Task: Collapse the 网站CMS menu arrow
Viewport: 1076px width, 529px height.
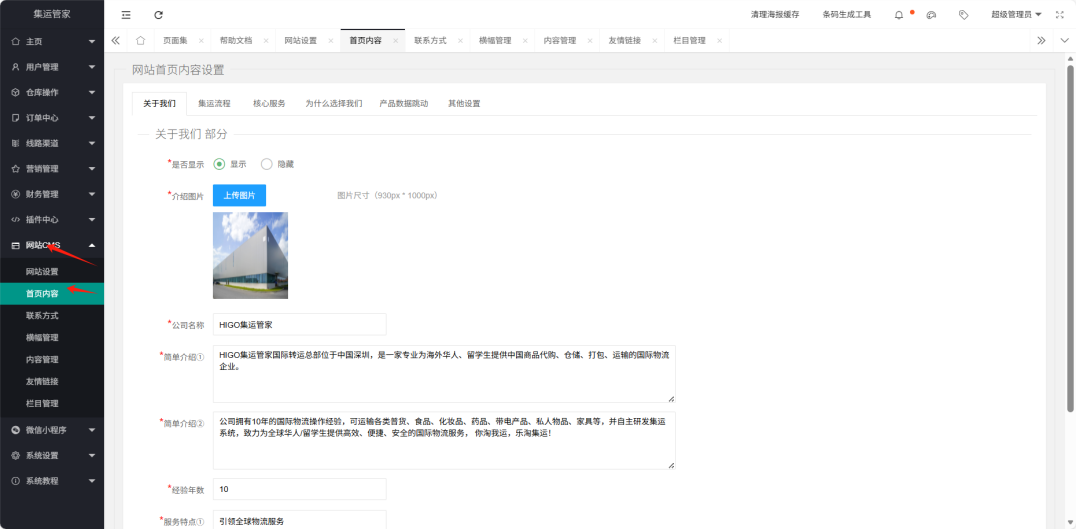Action: pos(92,245)
